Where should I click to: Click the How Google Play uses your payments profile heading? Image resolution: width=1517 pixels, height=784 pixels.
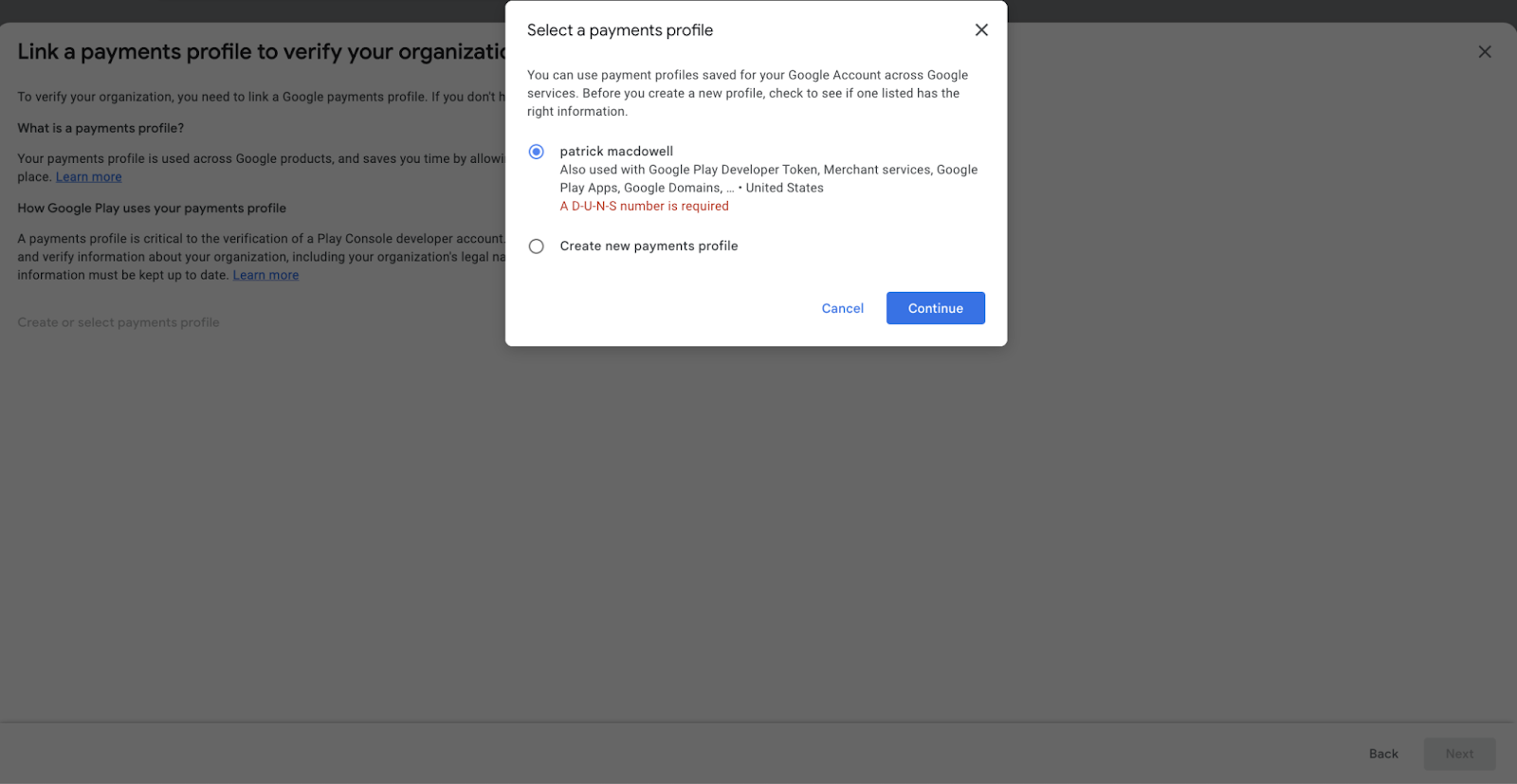coord(152,208)
